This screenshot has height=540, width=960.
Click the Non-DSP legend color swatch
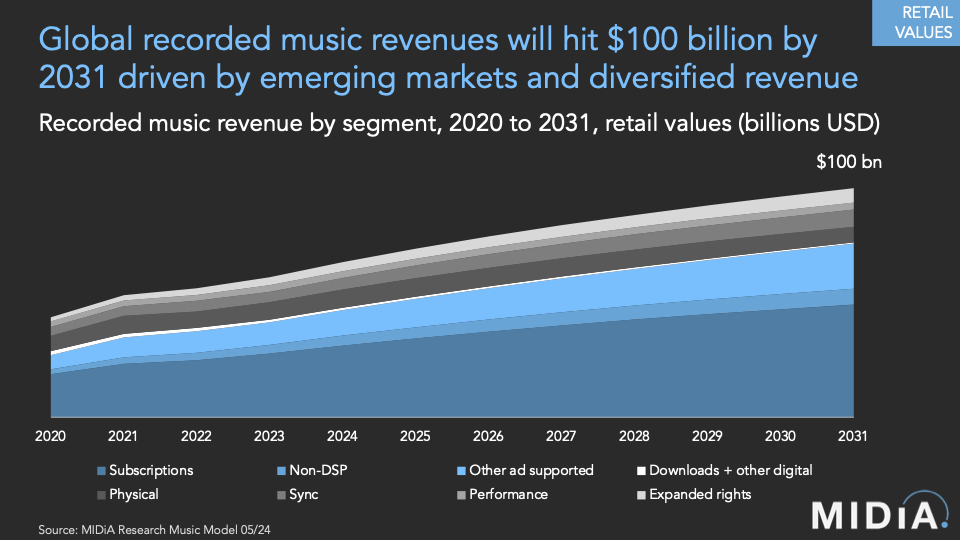click(281, 470)
